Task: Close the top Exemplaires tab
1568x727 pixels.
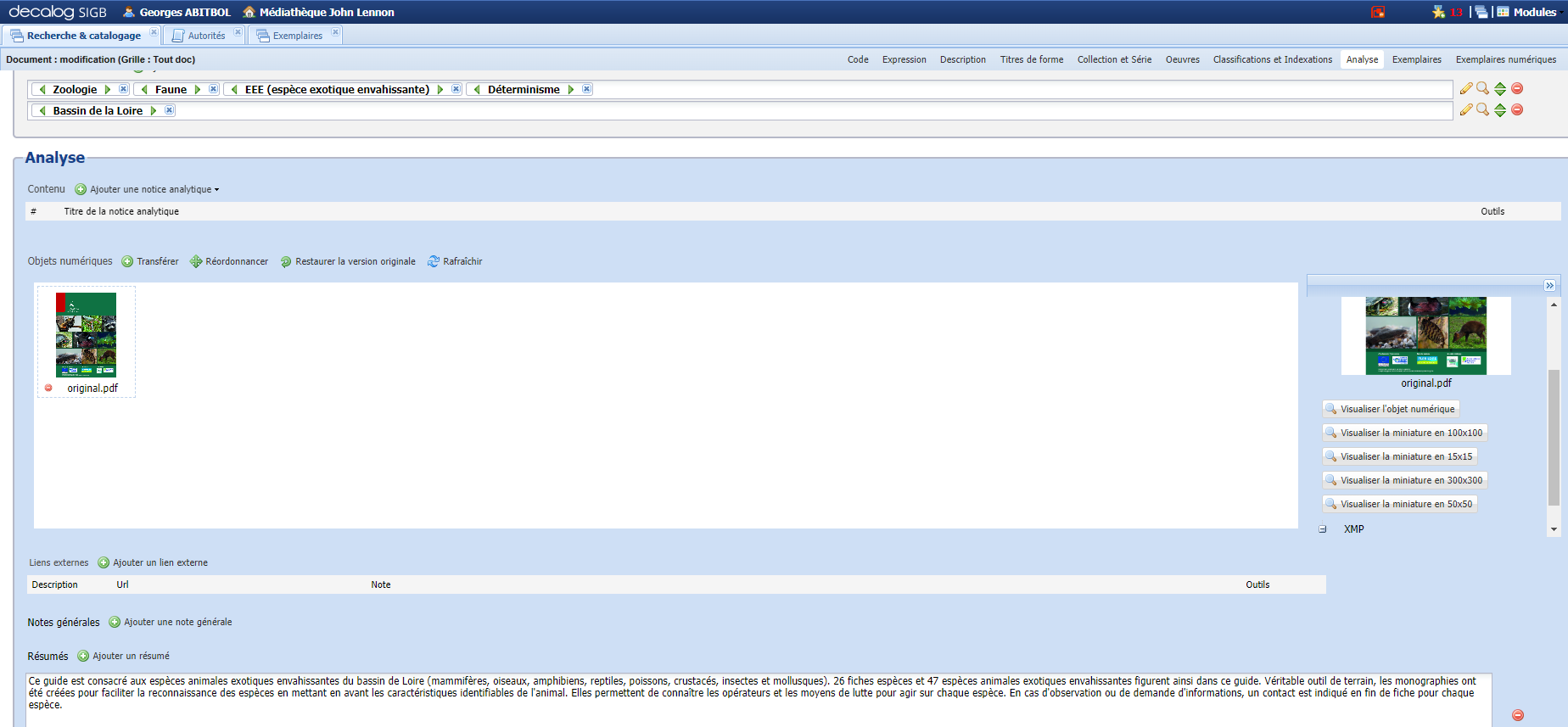Action: tap(335, 32)
